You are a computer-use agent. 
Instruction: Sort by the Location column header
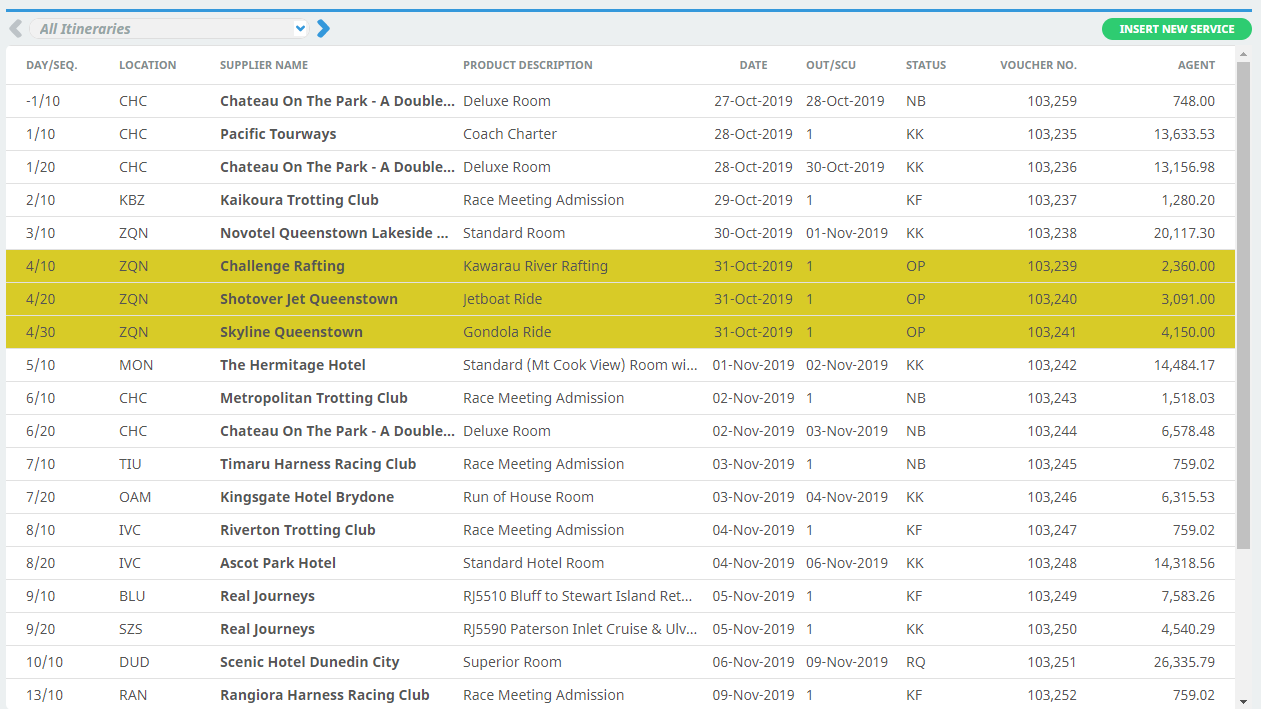(x=147, y=65)
